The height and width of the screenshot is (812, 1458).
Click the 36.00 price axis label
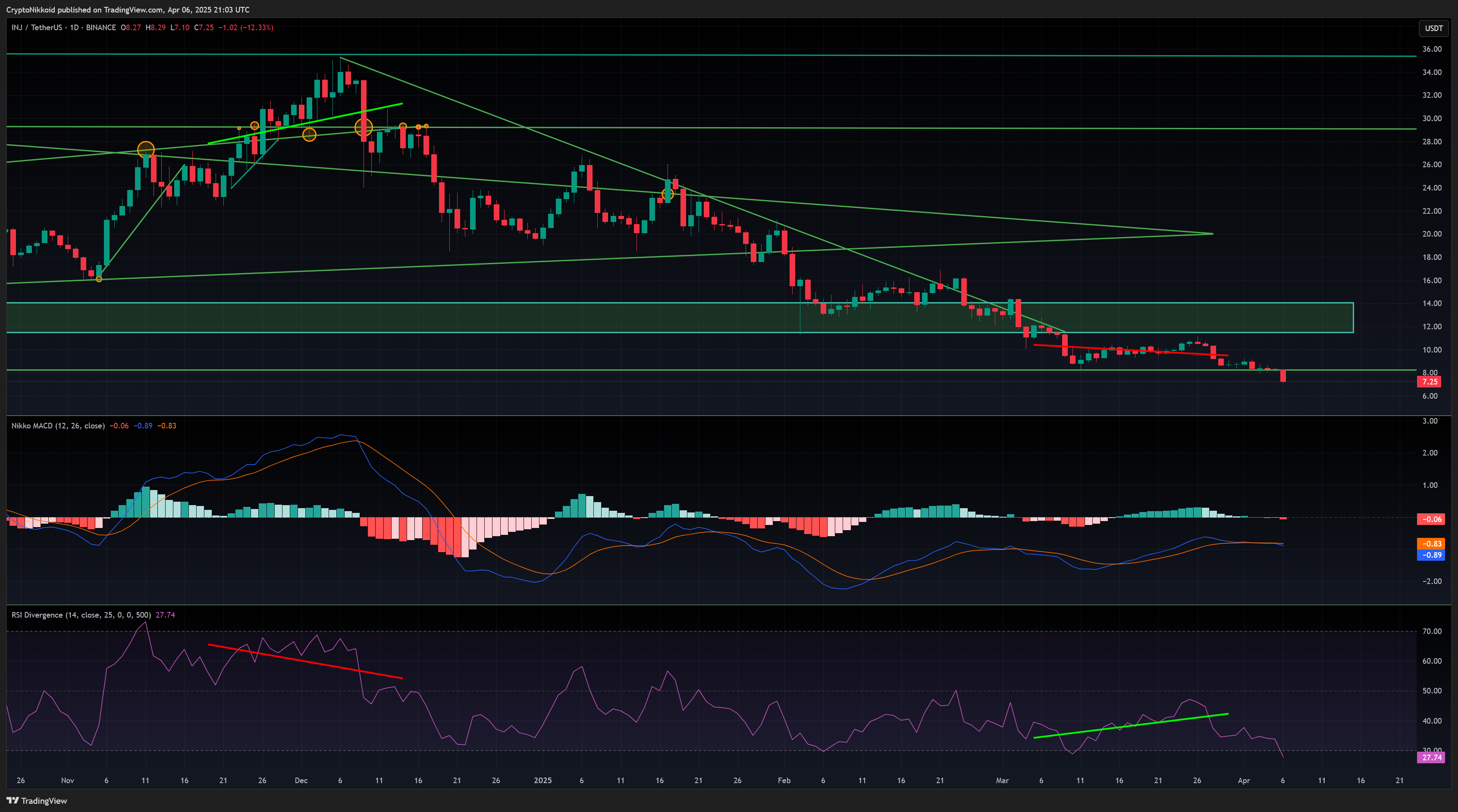[1432, 49]
